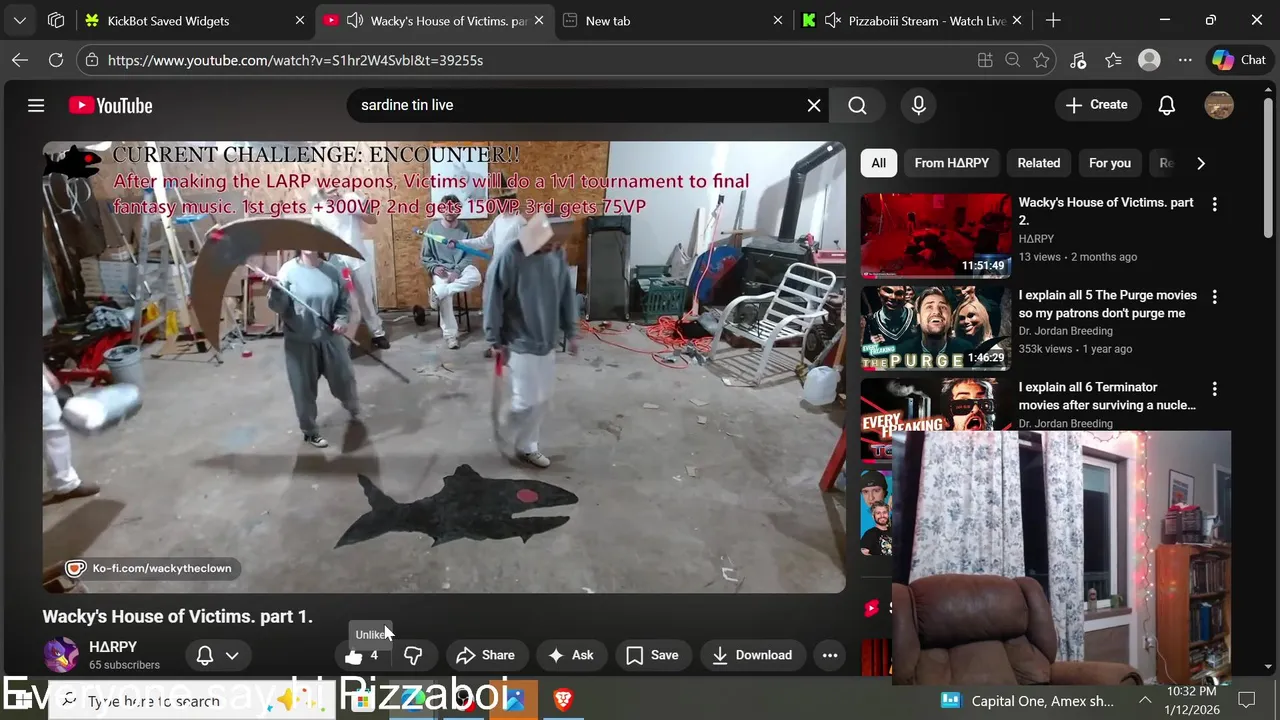Run search with the magnifier button
Viewport: 1280px width, 720px height.
857,105
